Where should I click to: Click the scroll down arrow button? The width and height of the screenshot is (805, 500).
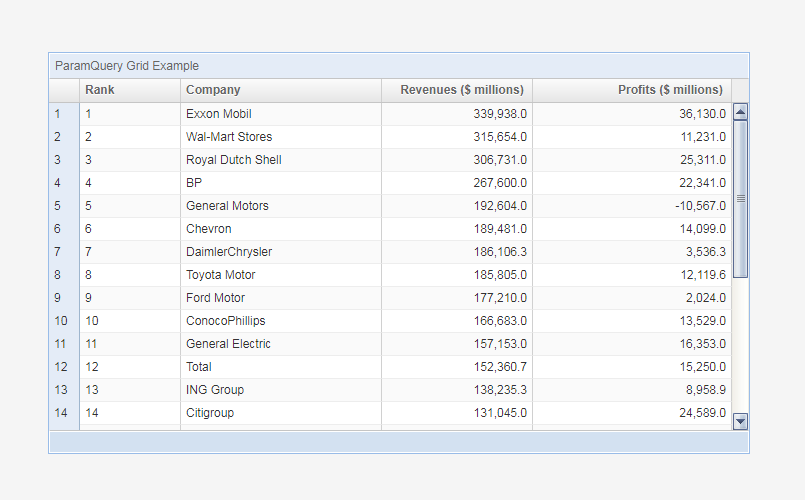click(740, 421)
